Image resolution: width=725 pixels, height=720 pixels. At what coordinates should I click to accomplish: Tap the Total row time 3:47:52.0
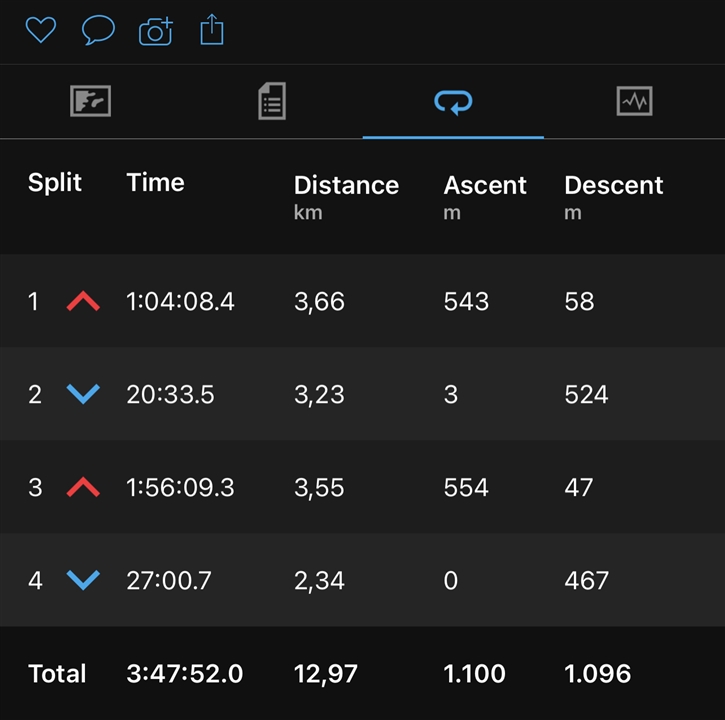pos(184,673)
